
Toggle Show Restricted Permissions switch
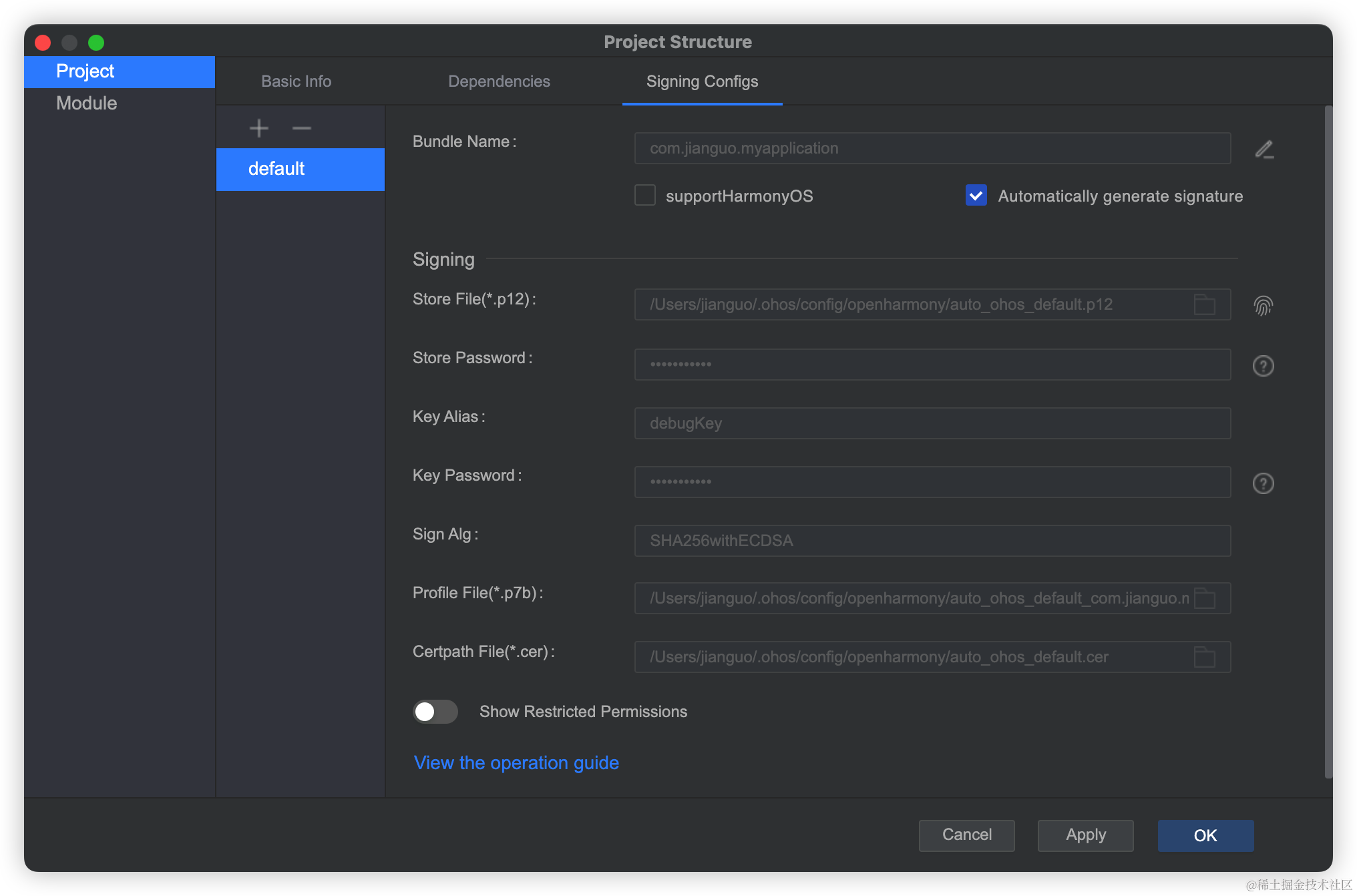(x=434, y=712)
